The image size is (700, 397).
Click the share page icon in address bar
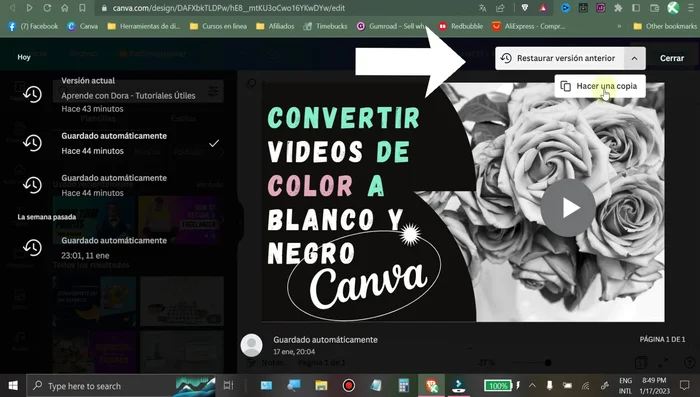(x=500, y=8)
